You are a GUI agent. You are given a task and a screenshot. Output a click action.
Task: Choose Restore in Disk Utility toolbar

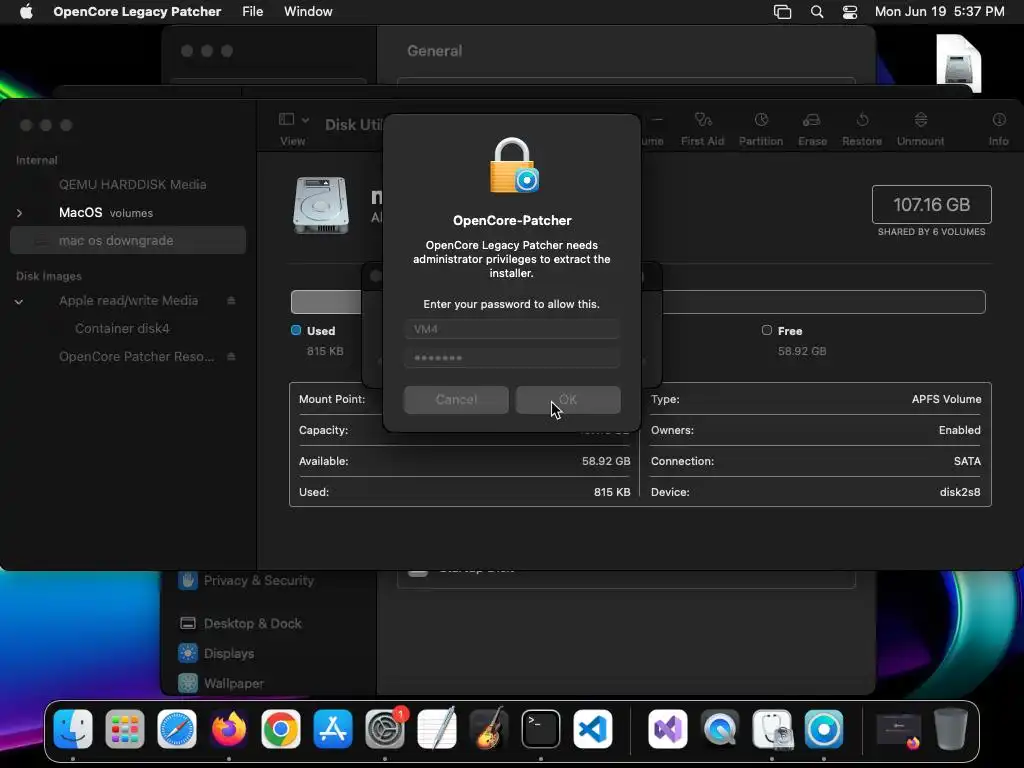point(862,129)
